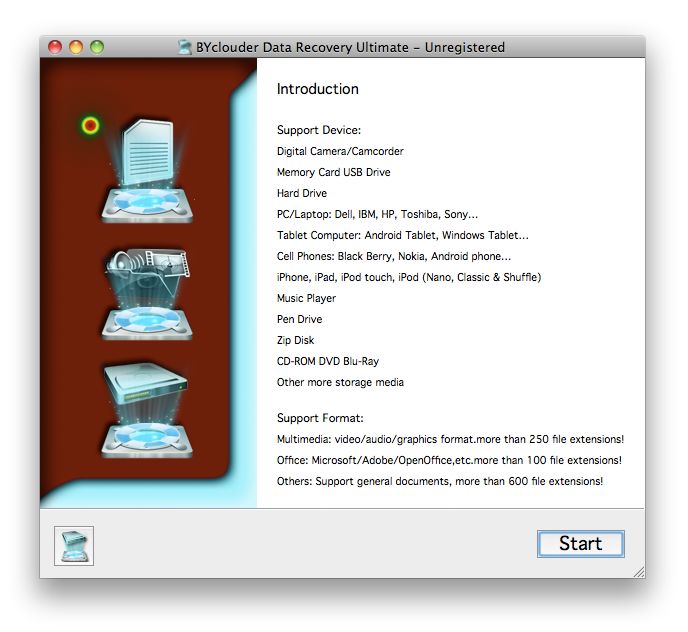Click 'Multimedia: video/audio/graphics' line
Image resolution: width=688 pixels, height=632 pixels.
click(x=450, y=439)
